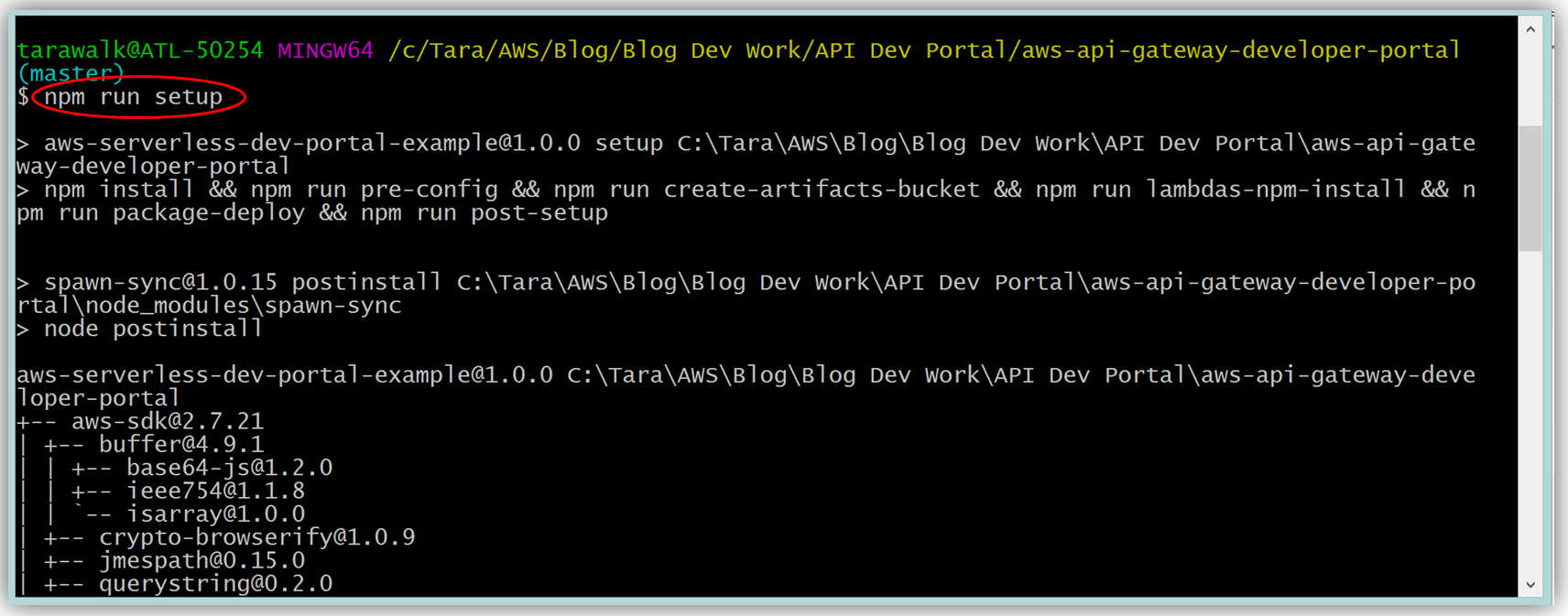Click the aws-sdk@2.7.21 dependency line
The image size is (1568, 616).
167,421
